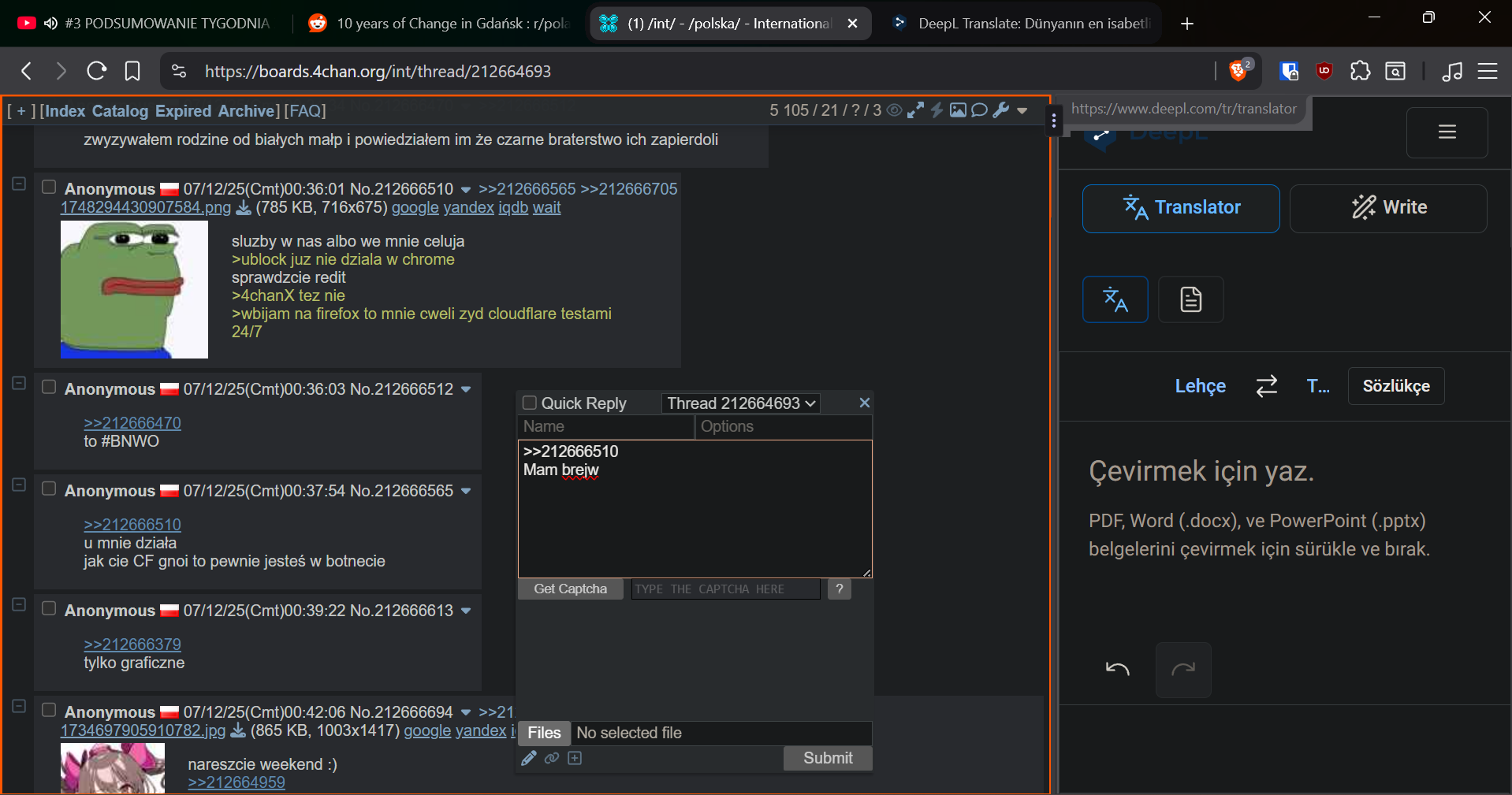Check the box for post No.212666613
Screen dimensions: 1512x795
(49, 609)
